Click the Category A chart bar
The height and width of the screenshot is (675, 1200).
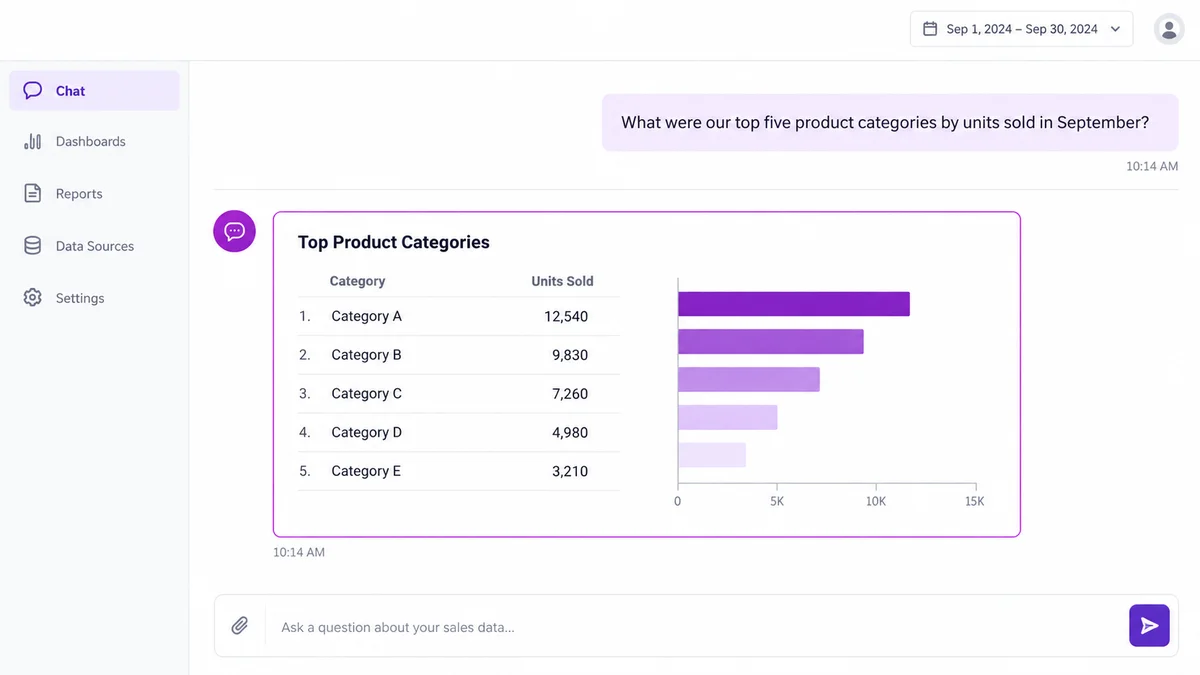click(794, 304)
